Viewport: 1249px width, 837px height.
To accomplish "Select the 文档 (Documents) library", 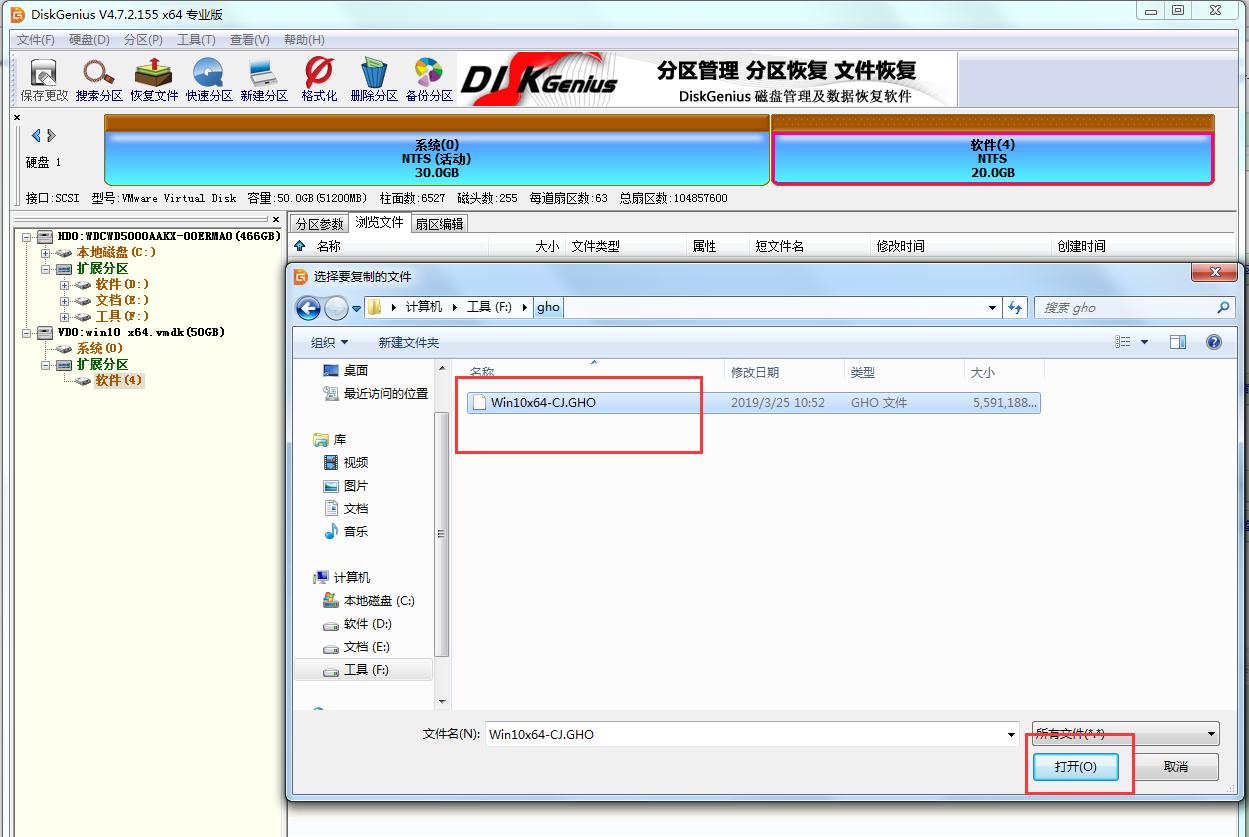I will 346,508.
